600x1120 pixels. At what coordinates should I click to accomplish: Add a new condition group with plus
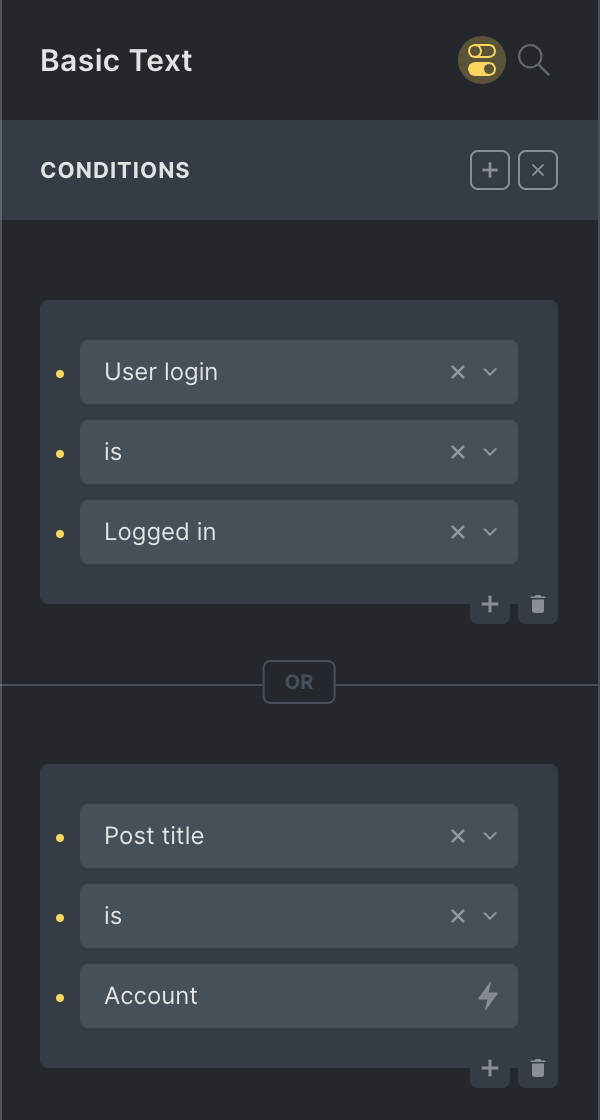490,170
